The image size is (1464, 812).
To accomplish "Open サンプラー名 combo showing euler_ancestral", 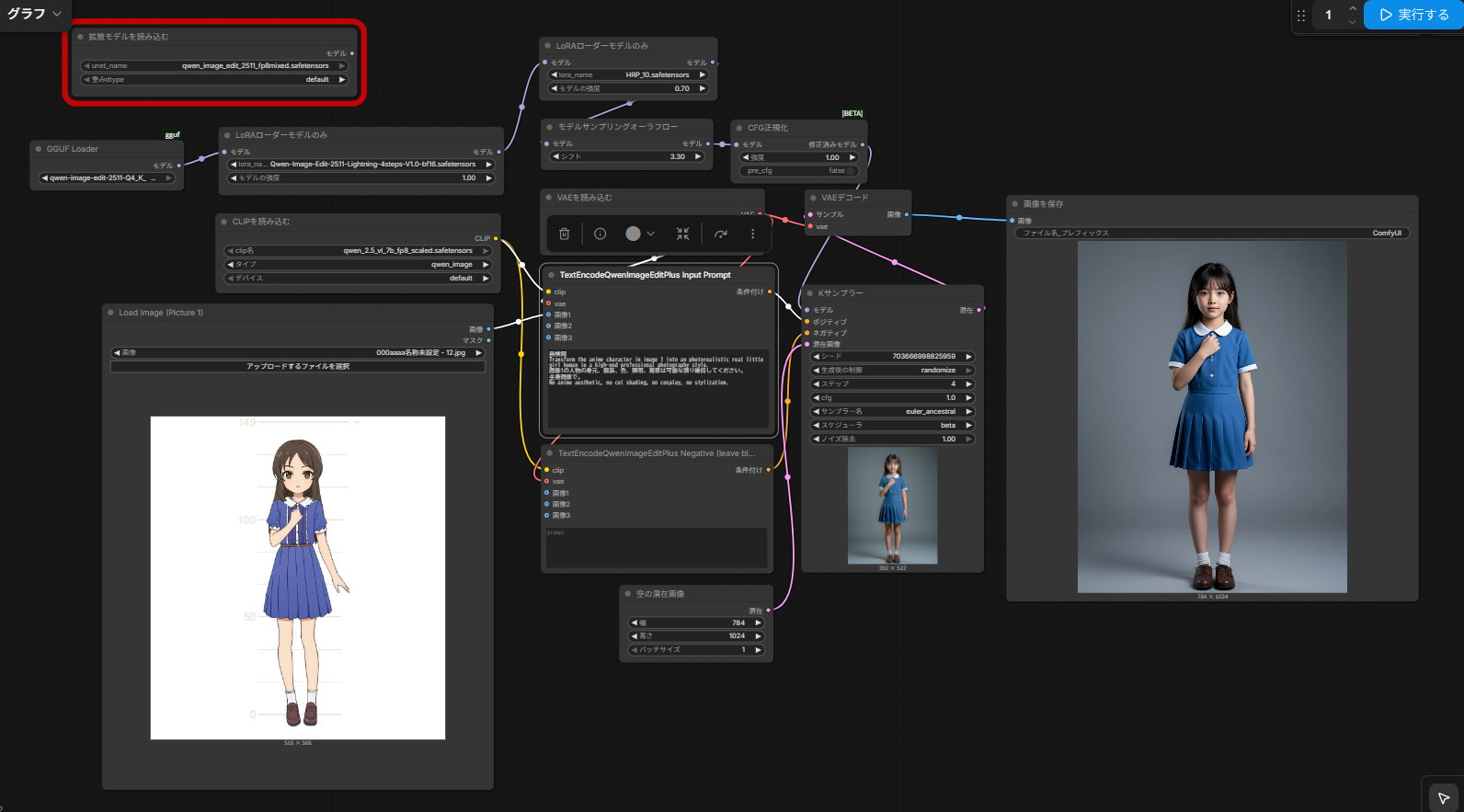I will (x=892, y=411).
